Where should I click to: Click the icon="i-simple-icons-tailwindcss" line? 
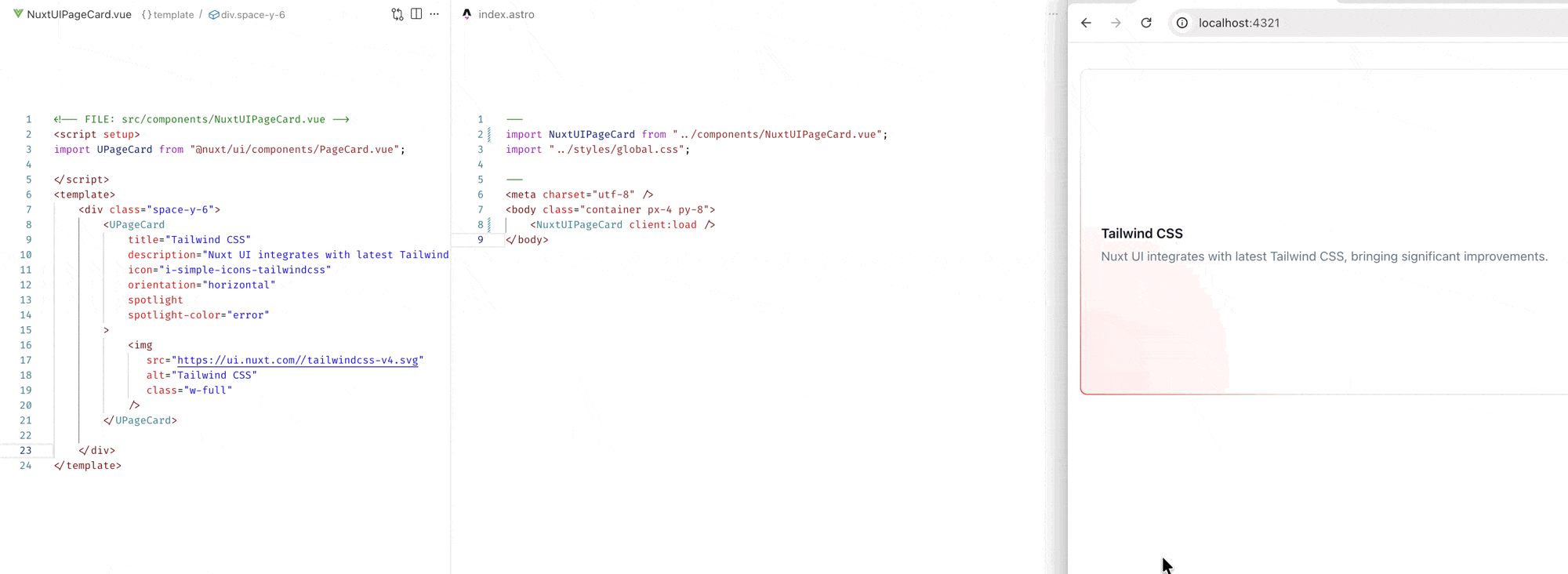pos(230,270)
